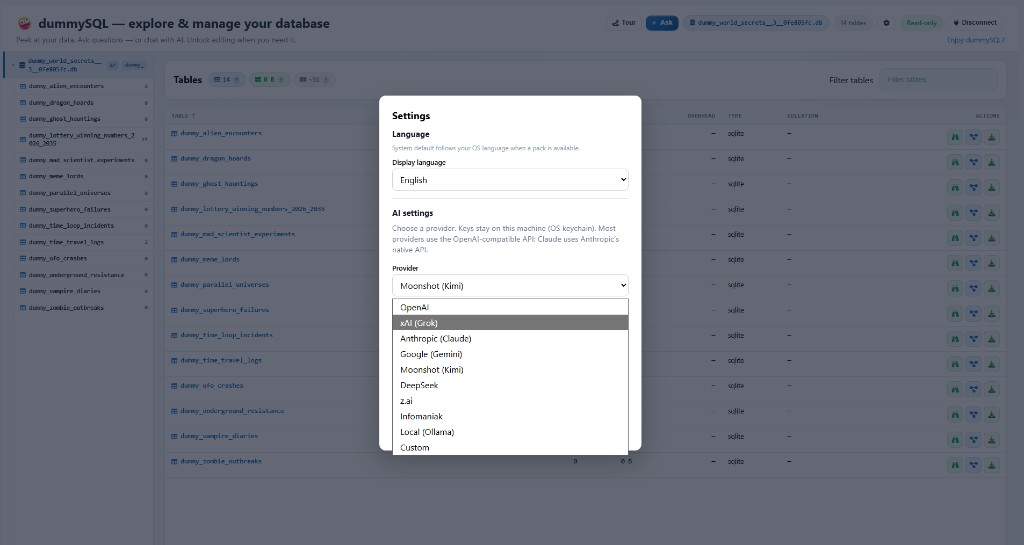Open the Display language dropdown
Viewport: 1024px width, 545px height.
pyautogui.click(x=510, y=180)
